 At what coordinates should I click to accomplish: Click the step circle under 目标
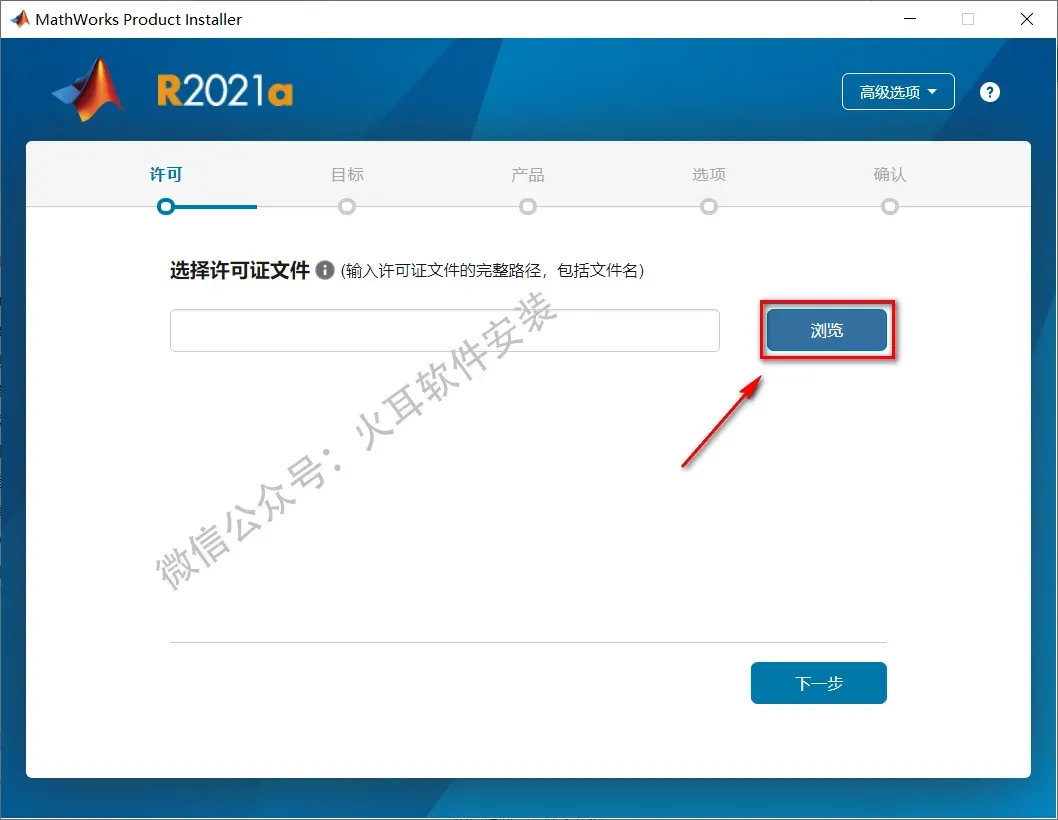[x=347, y=207]
